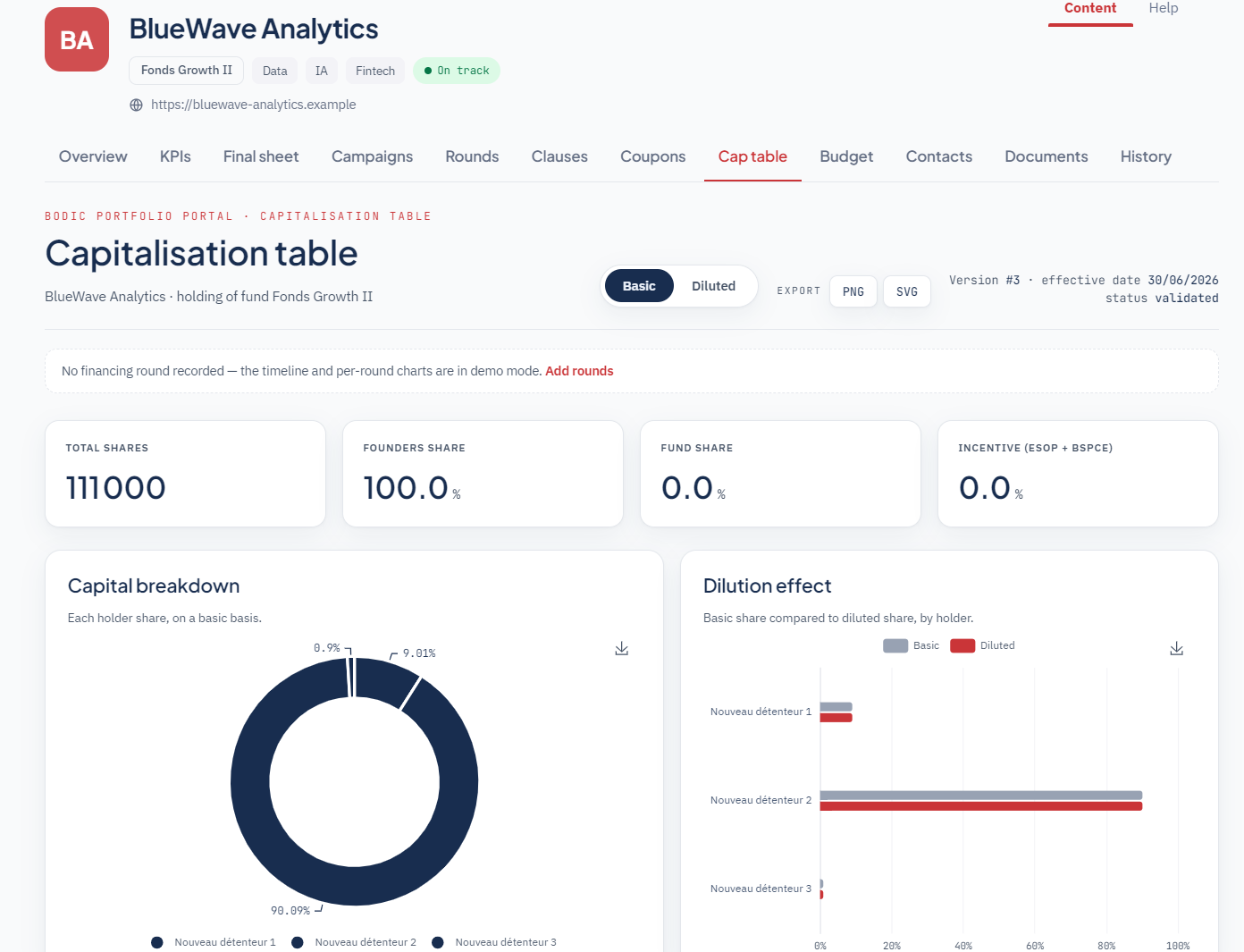Toggle the Nouveau détenteur 3 legend dot
Screen dimensions: 1244x952
click(438, 942)
